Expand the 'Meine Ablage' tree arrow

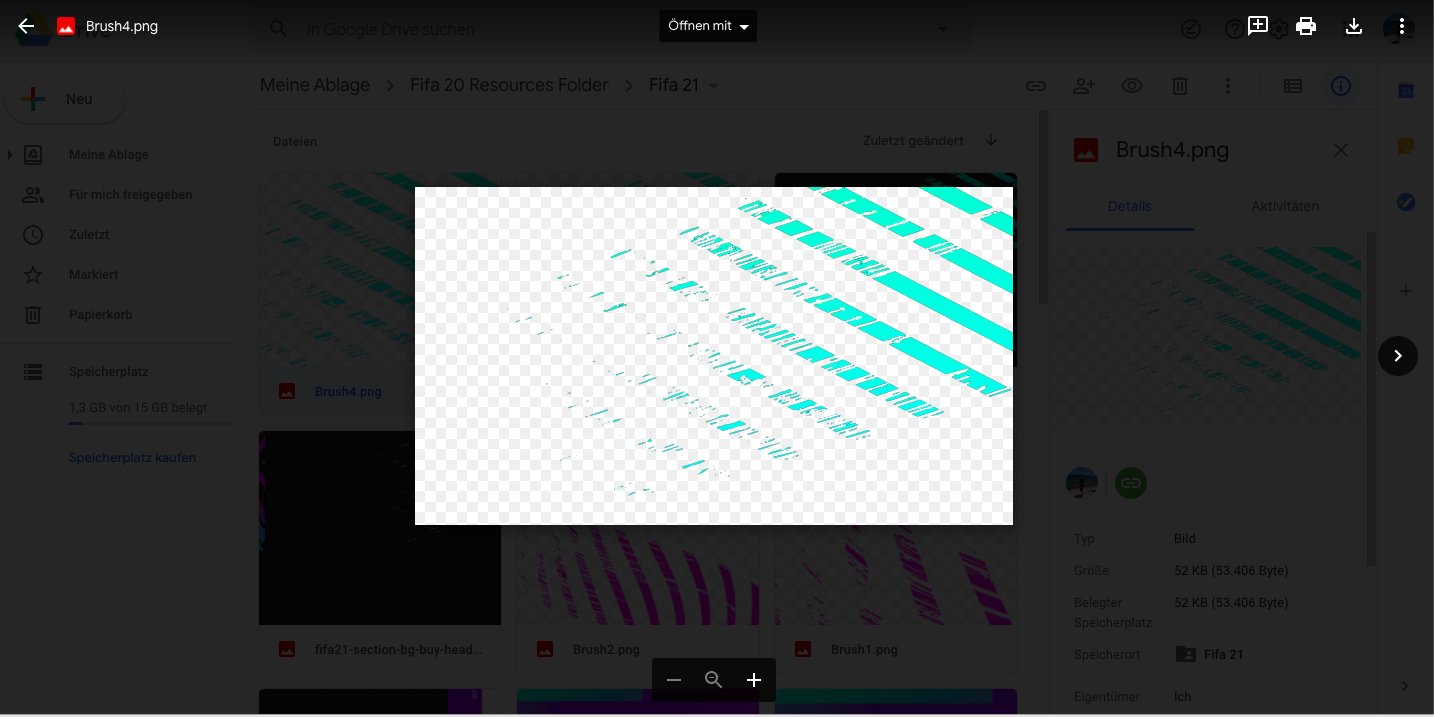point(10,155)
